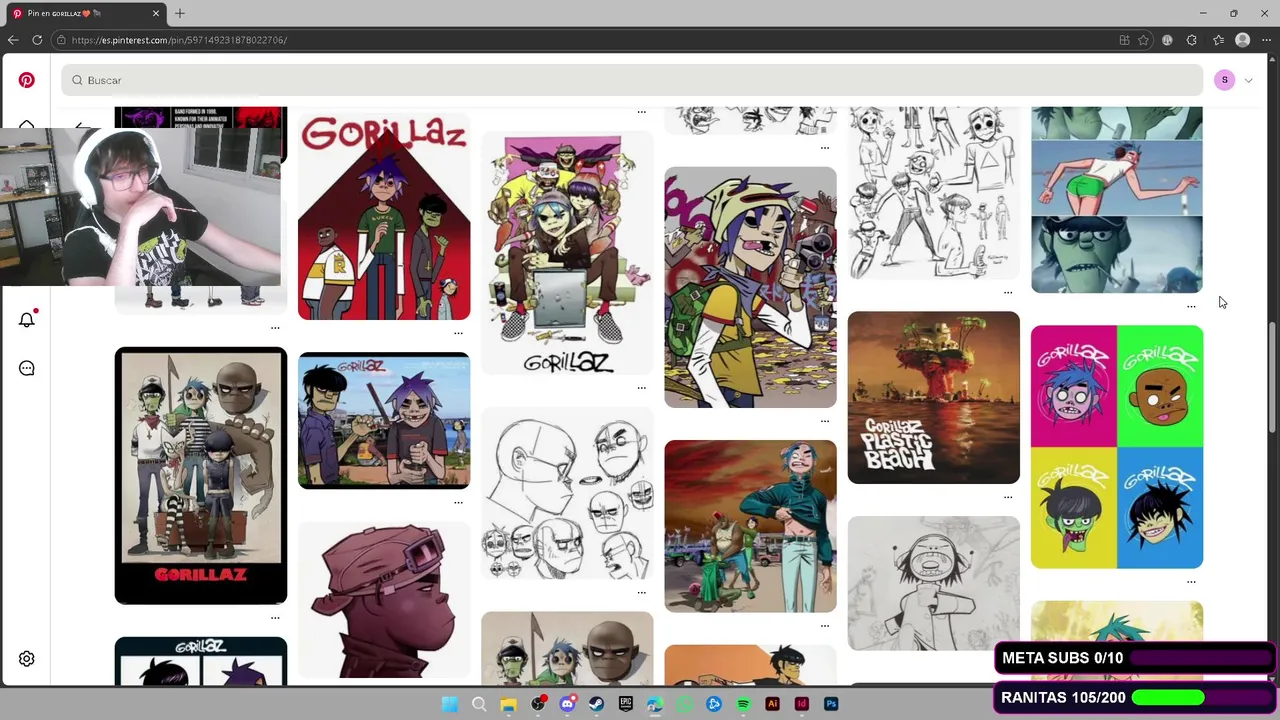Open the favorites list icon
The width and height of the screenshot is (1280, 720).
1218,40
